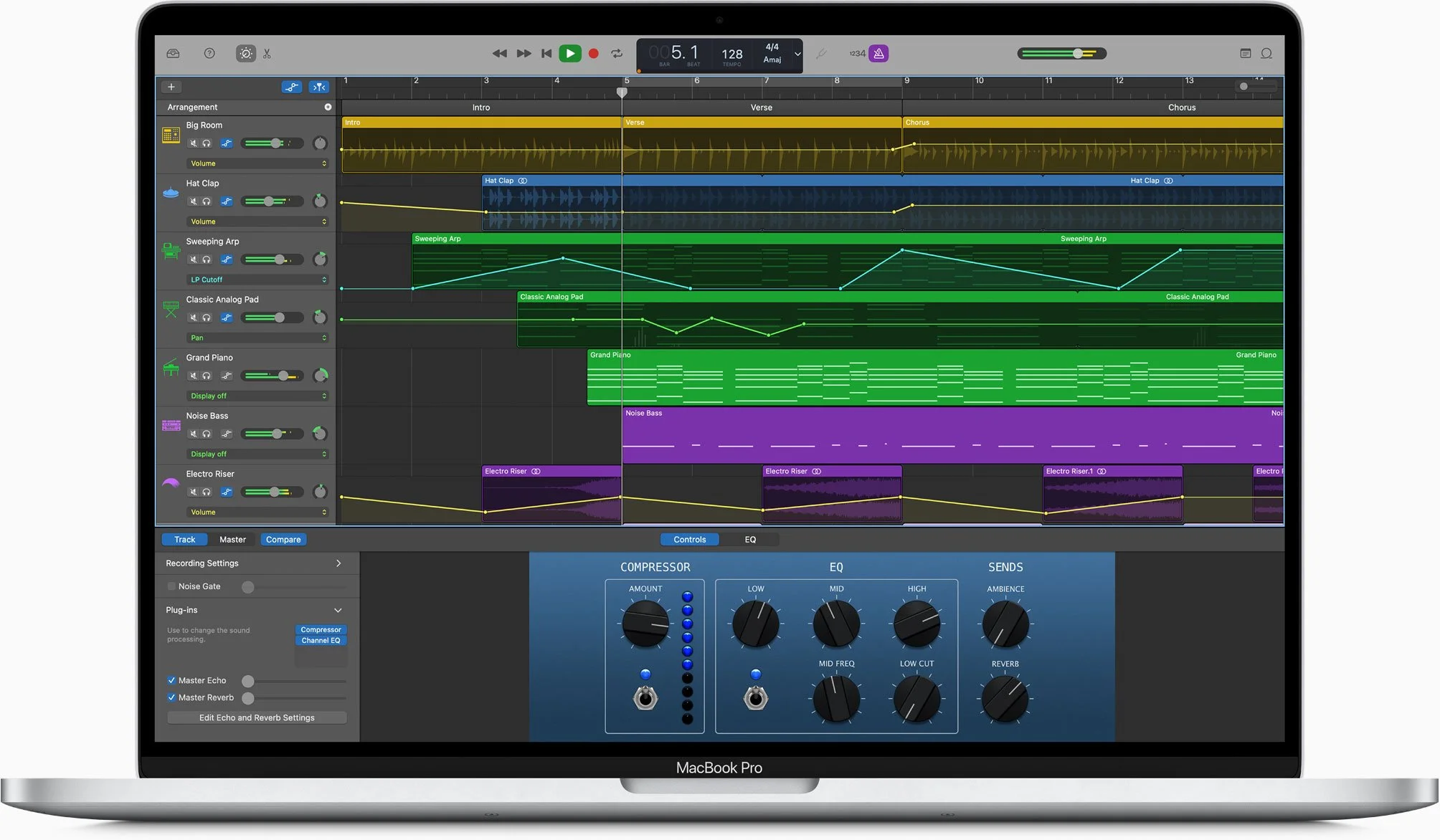Mute the Hat Clap track

pyautogui.click(x=193, y=201)
